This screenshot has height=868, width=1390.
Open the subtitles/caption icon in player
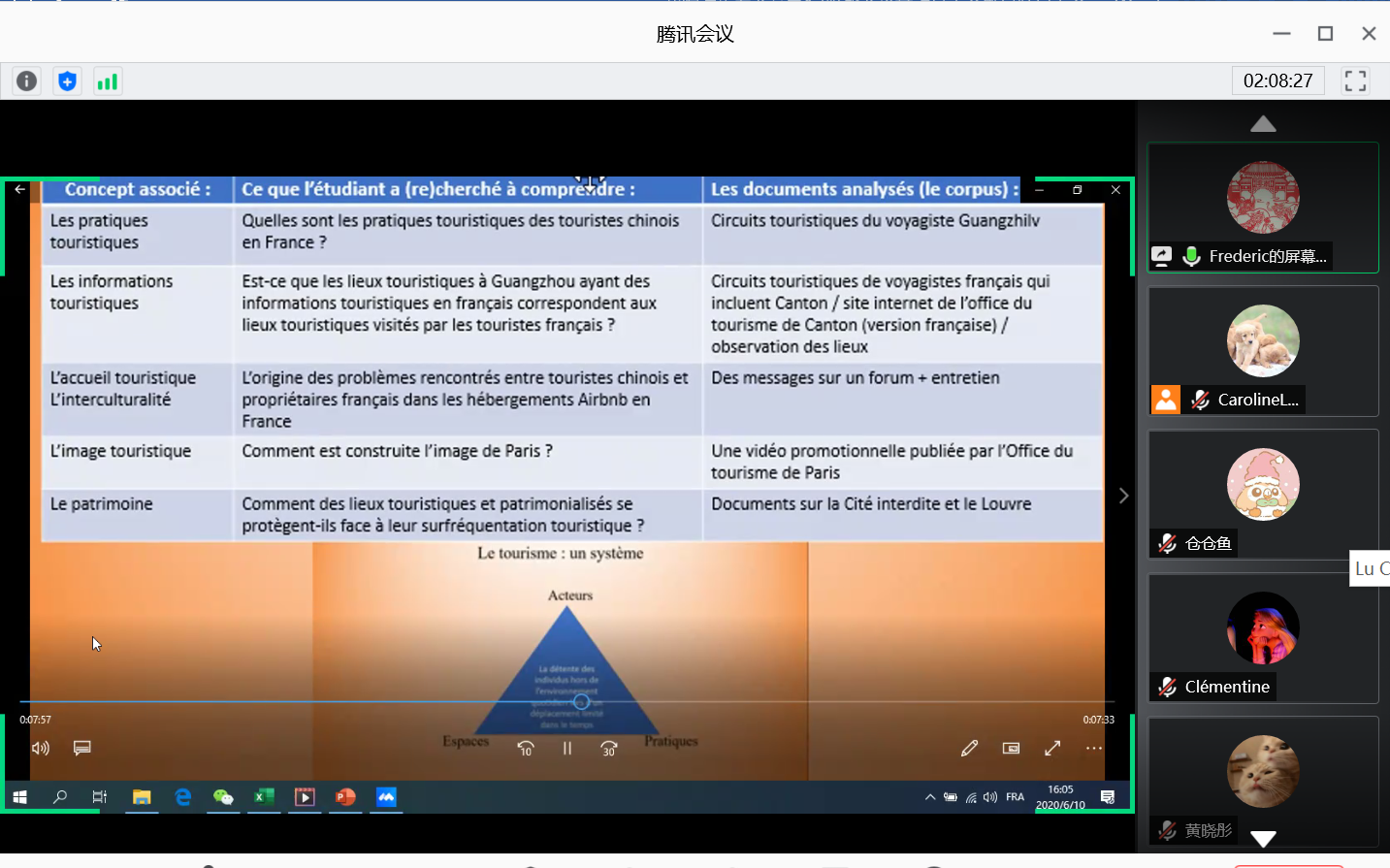coord(82,748)
